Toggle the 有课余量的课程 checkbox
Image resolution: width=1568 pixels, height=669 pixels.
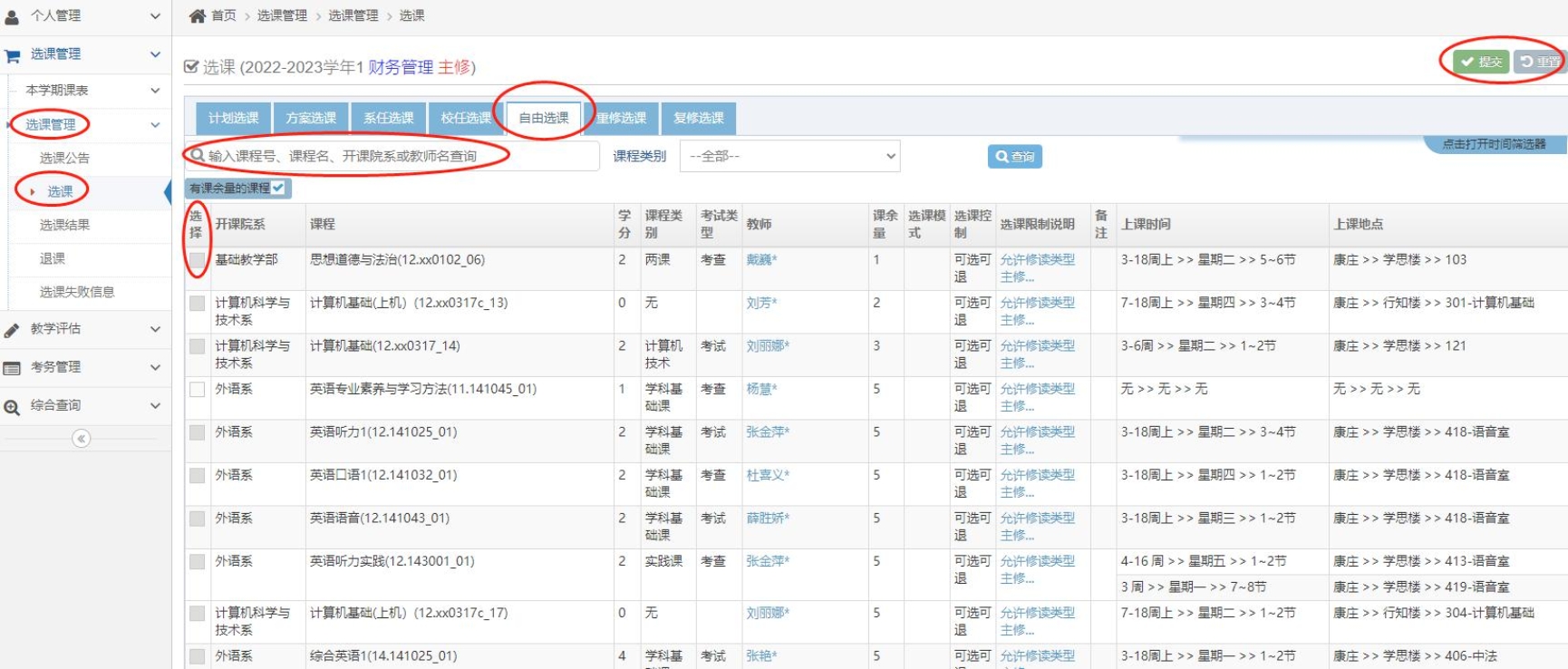tap(278, 188)
